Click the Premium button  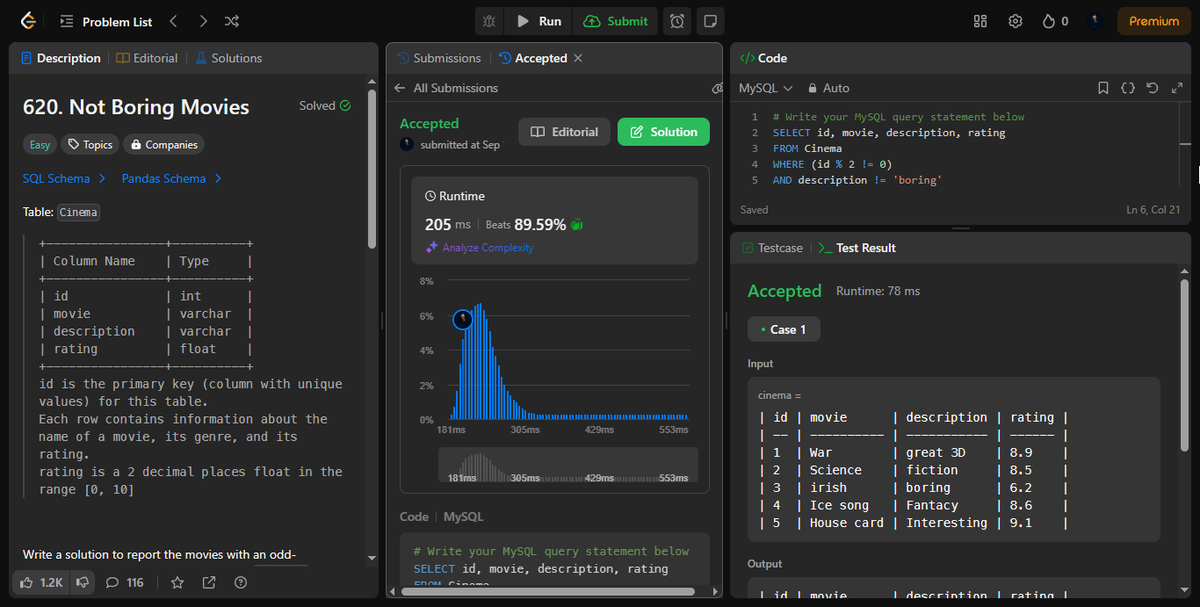pyautogui.click(x=1154, y=21)
